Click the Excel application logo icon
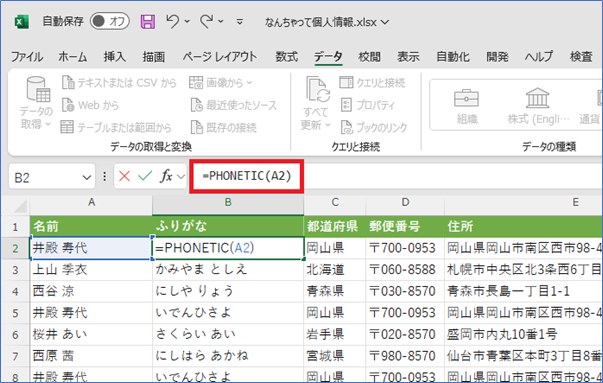This screenshot has width=603, height=383. (x=22, y=22)
